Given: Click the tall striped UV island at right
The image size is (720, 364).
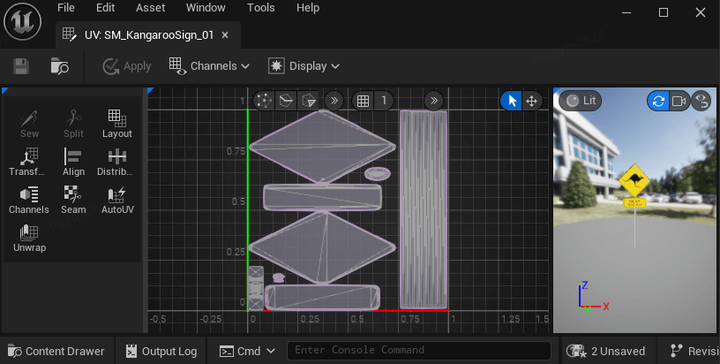Looking at the screenshot, I should (423, 209).
